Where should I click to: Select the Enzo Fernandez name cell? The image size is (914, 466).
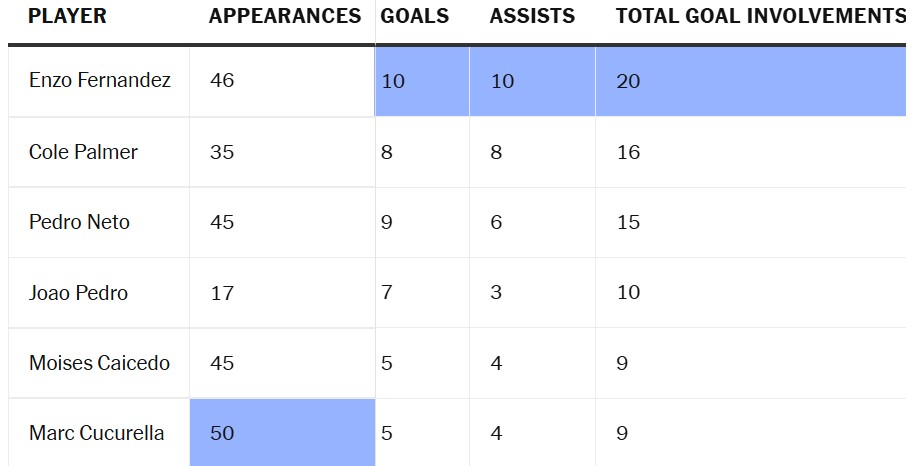coord(100,81)
